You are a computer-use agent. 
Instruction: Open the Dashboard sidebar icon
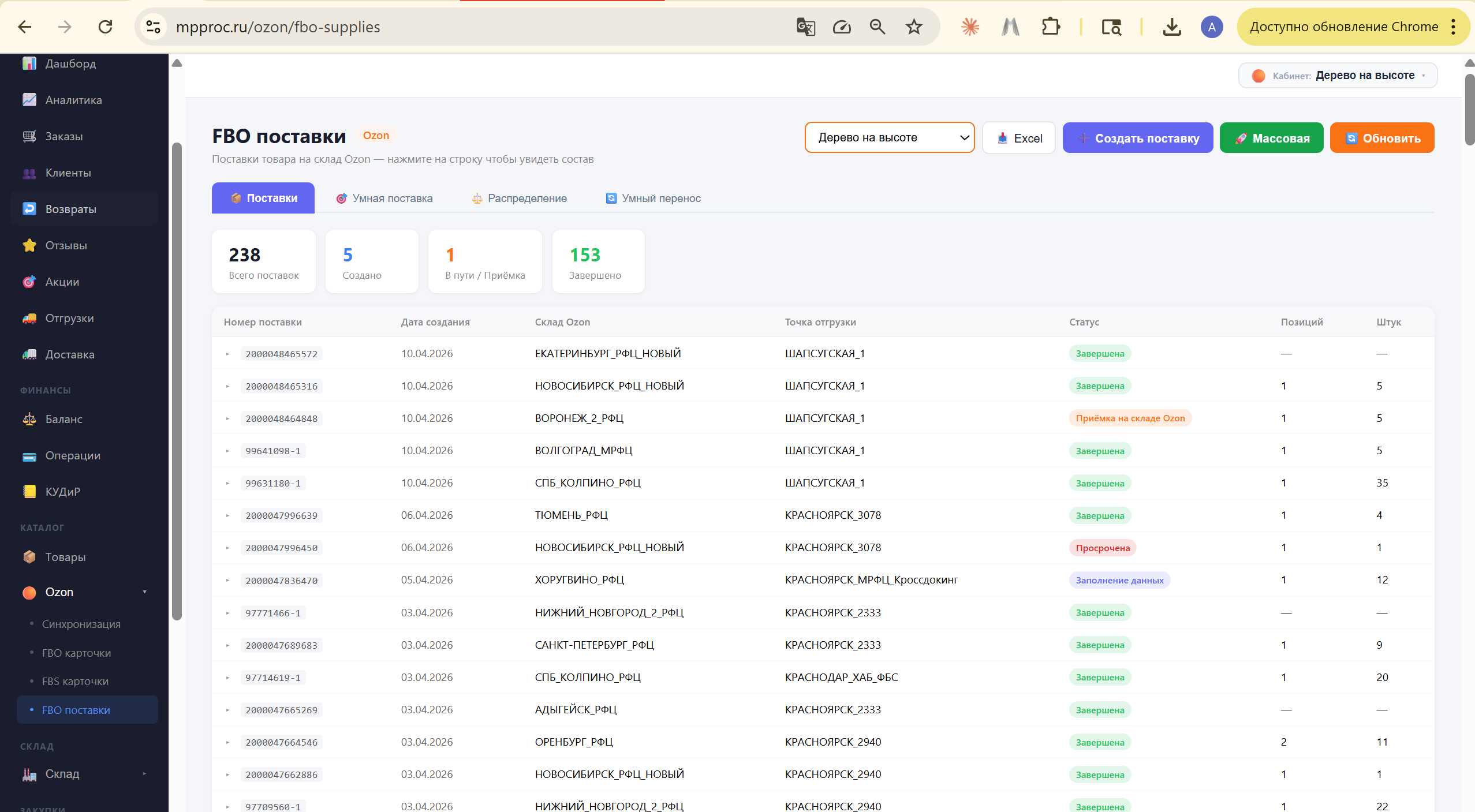click(x=29, y=63)
